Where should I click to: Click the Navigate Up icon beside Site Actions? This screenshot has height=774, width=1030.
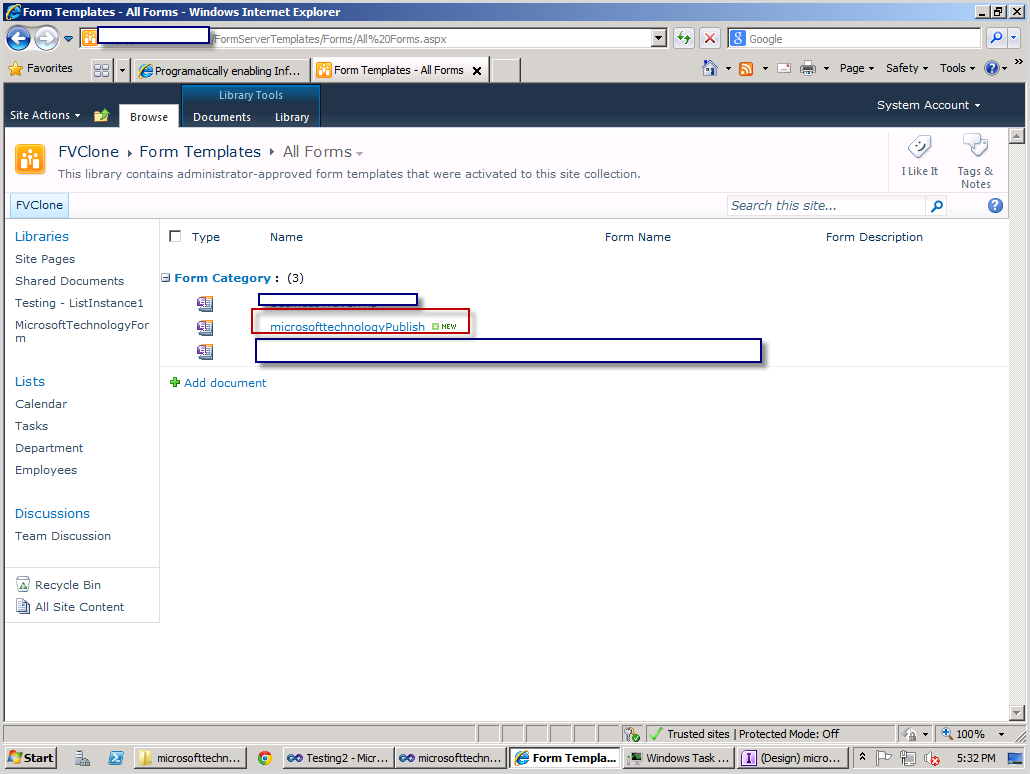101,115
